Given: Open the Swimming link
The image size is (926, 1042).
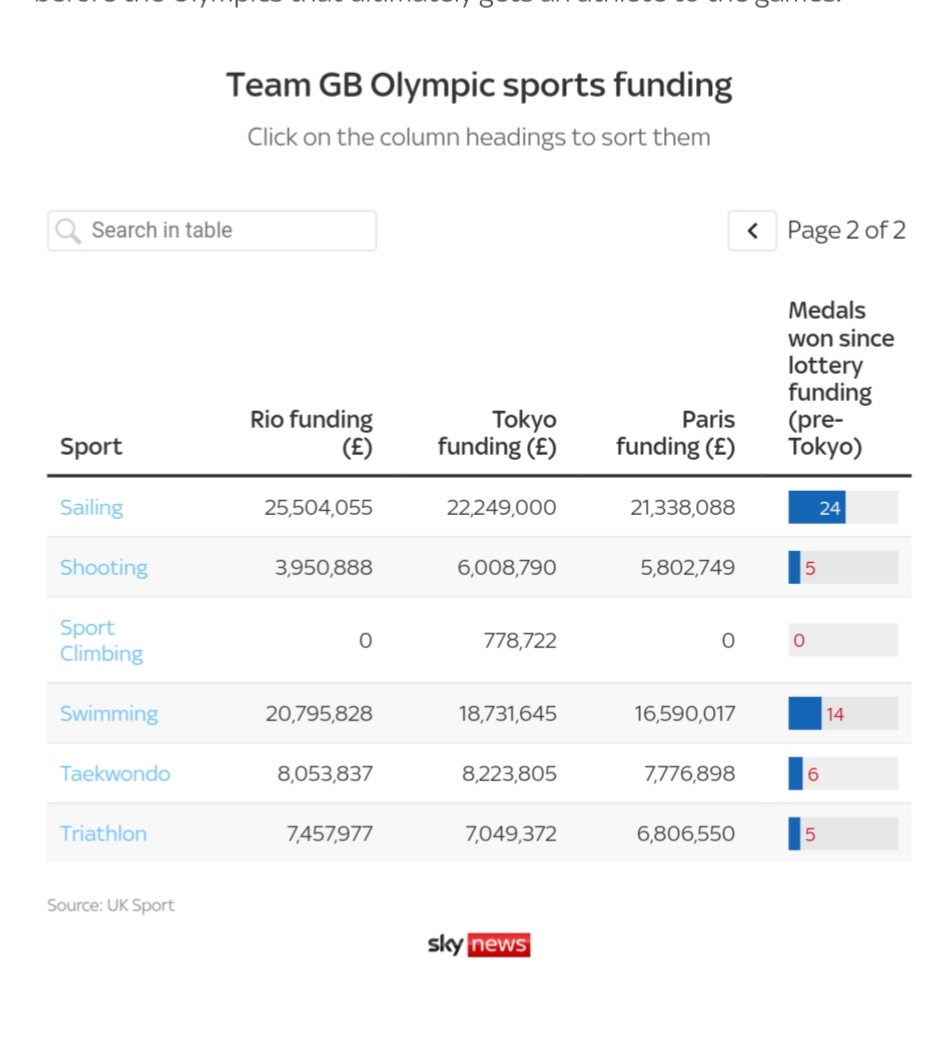Looking at the screenshot, I should [109, 713].
